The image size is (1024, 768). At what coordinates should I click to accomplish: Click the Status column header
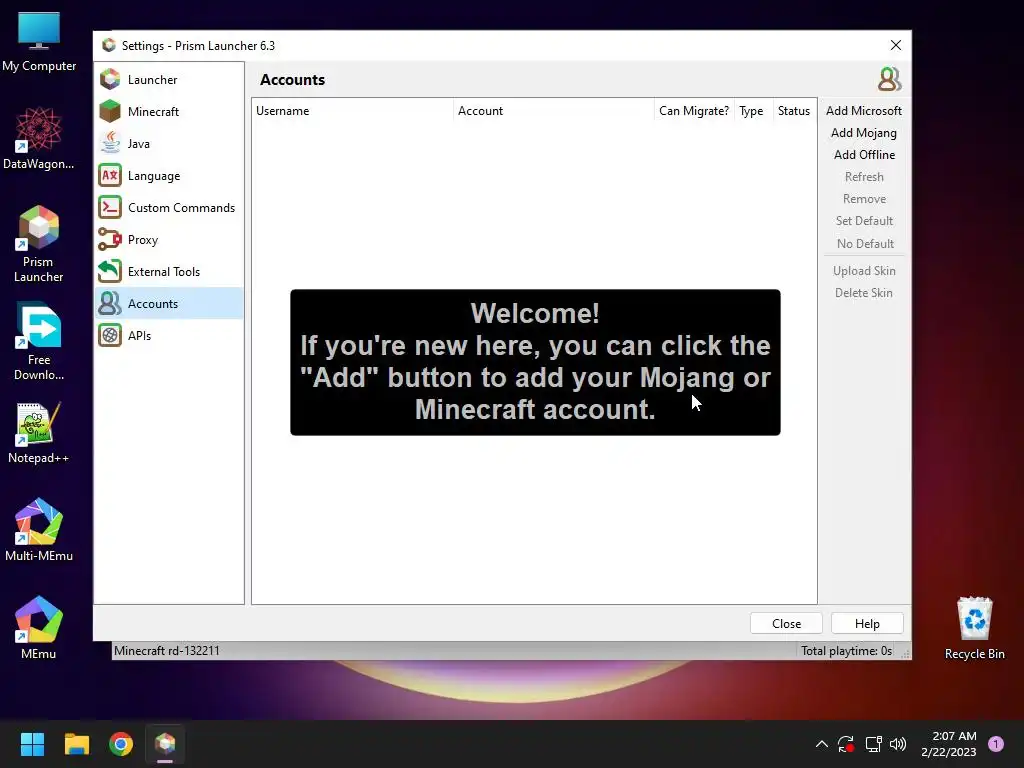point(794,111)
